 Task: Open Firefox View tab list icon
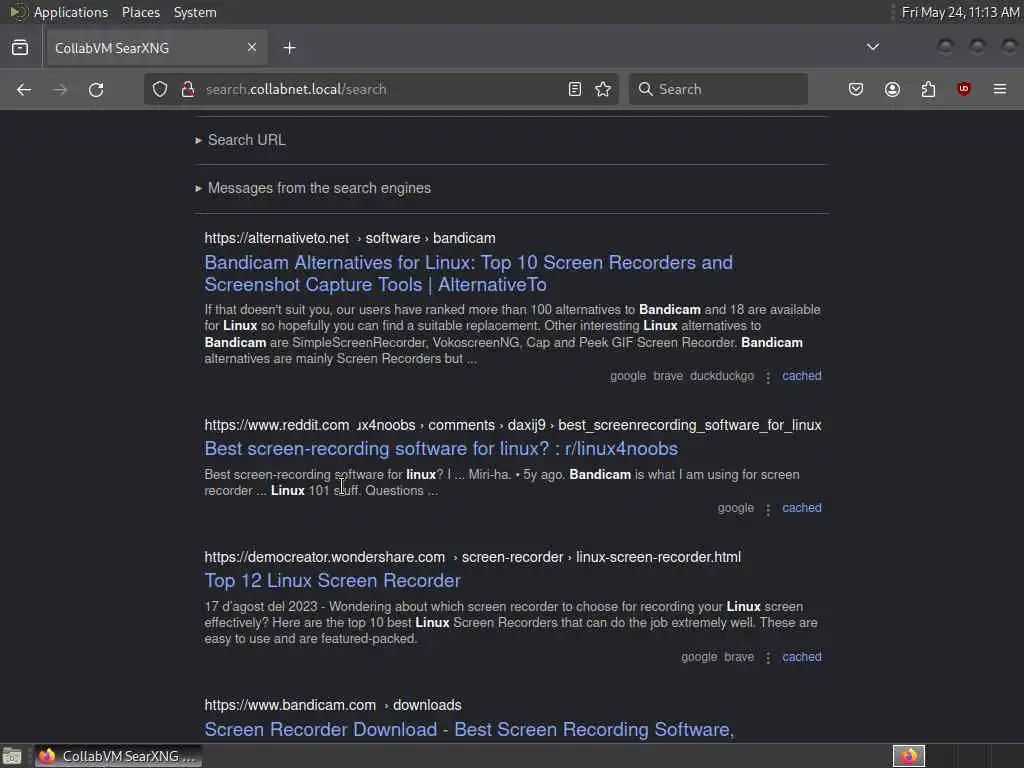tap(20, 48)
